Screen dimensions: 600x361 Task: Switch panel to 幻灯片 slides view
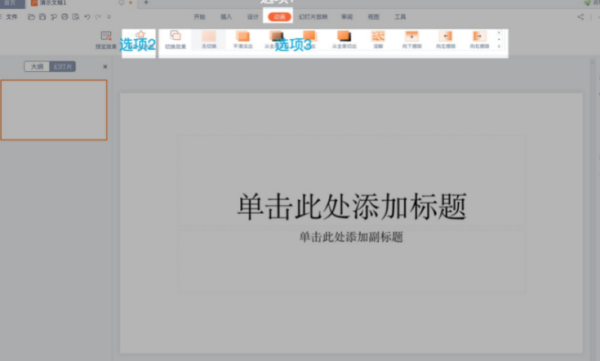(62, 67)
